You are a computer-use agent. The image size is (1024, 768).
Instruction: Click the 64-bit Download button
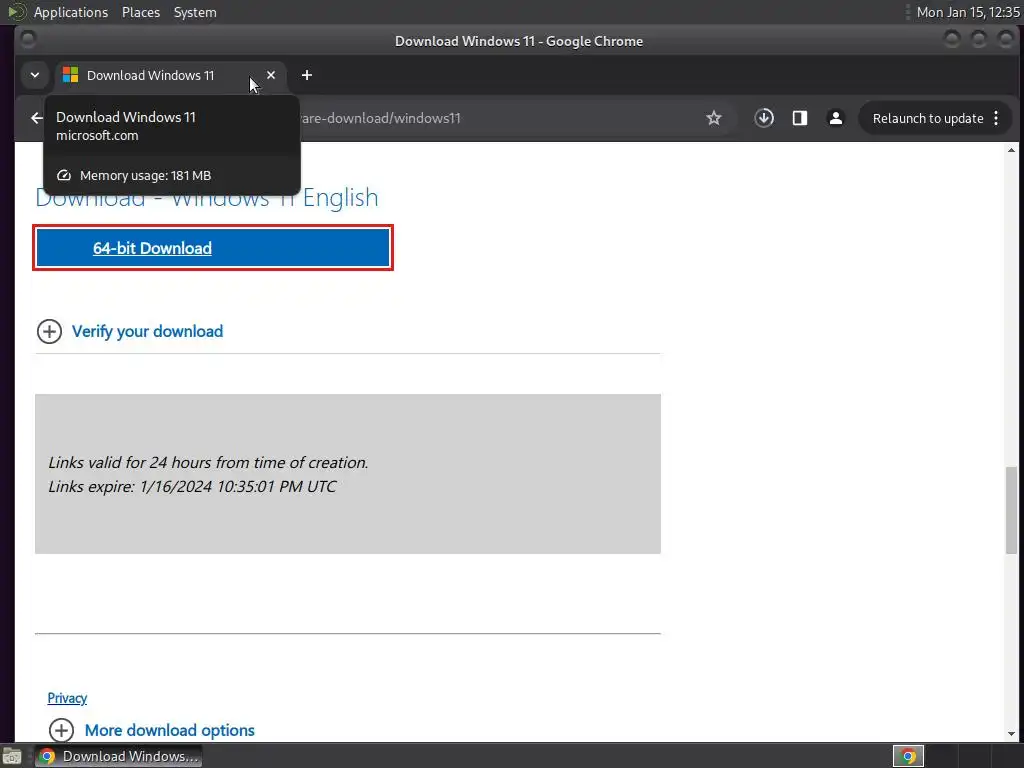coord(213,248)
